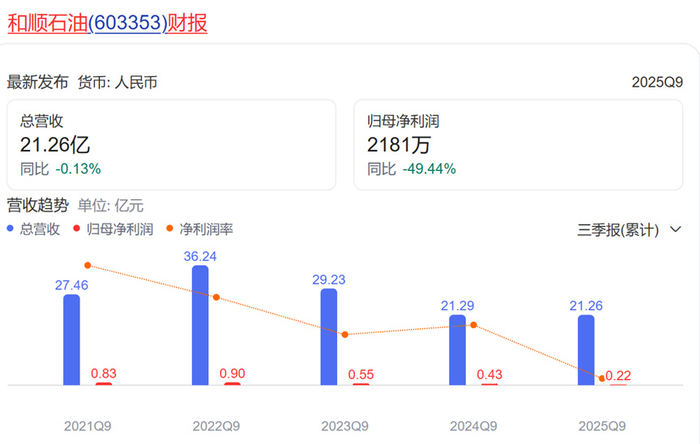Click the red 归母净利润 legend dot
The image size is (700, 444).
tap(77, 228)
